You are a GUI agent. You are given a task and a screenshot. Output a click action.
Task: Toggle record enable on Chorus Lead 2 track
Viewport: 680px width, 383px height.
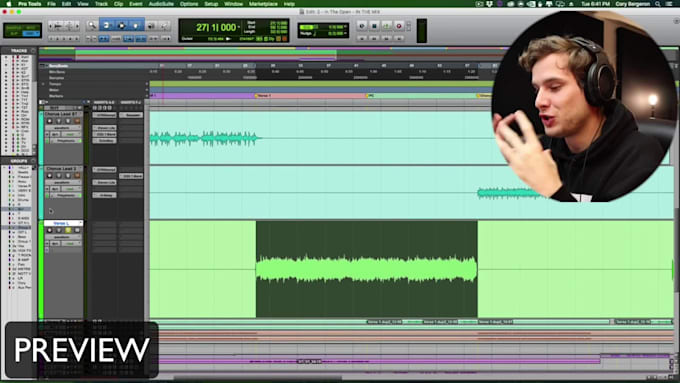point(49,176)
